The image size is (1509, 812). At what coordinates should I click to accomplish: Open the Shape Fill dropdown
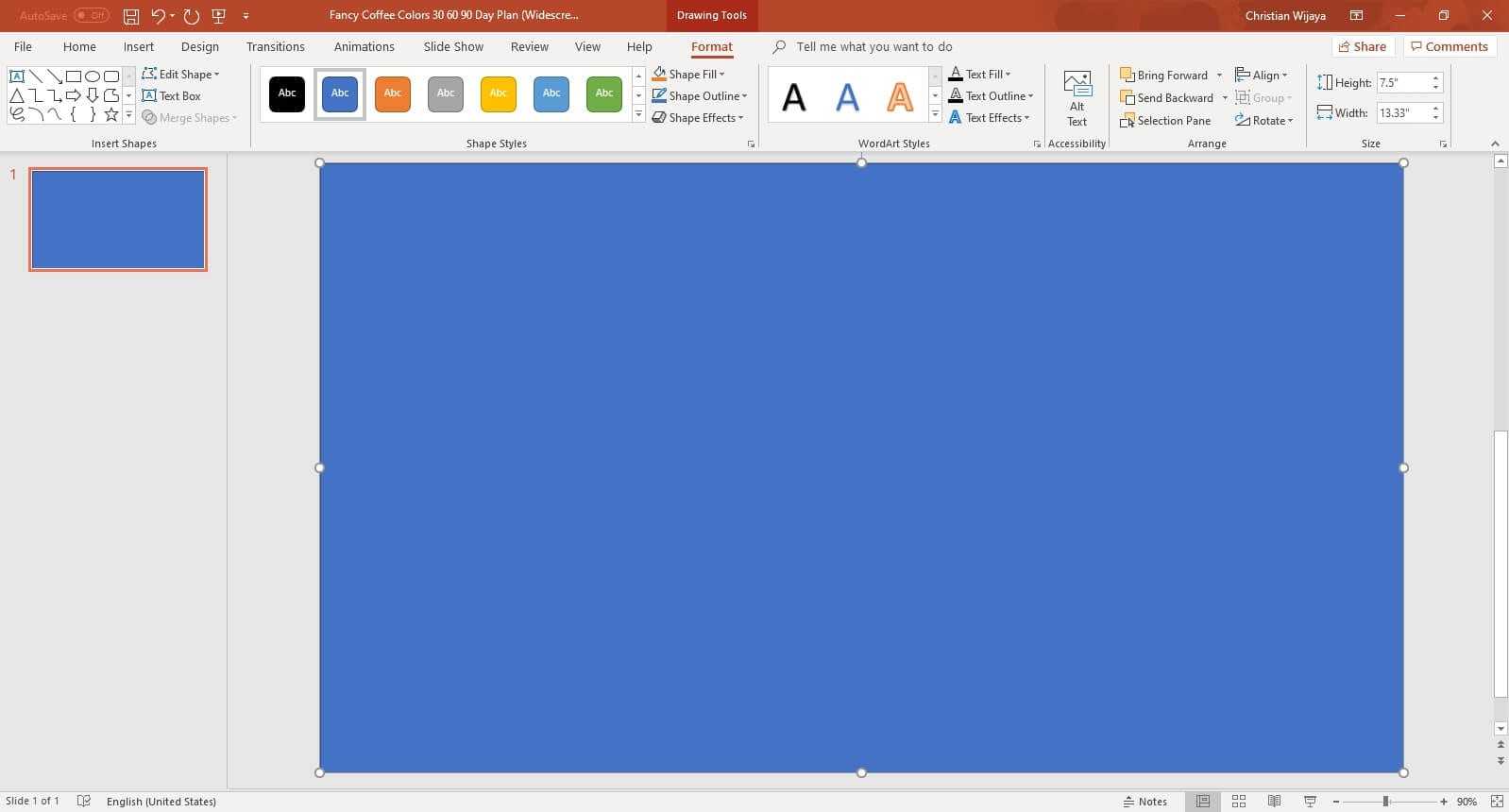688,74
